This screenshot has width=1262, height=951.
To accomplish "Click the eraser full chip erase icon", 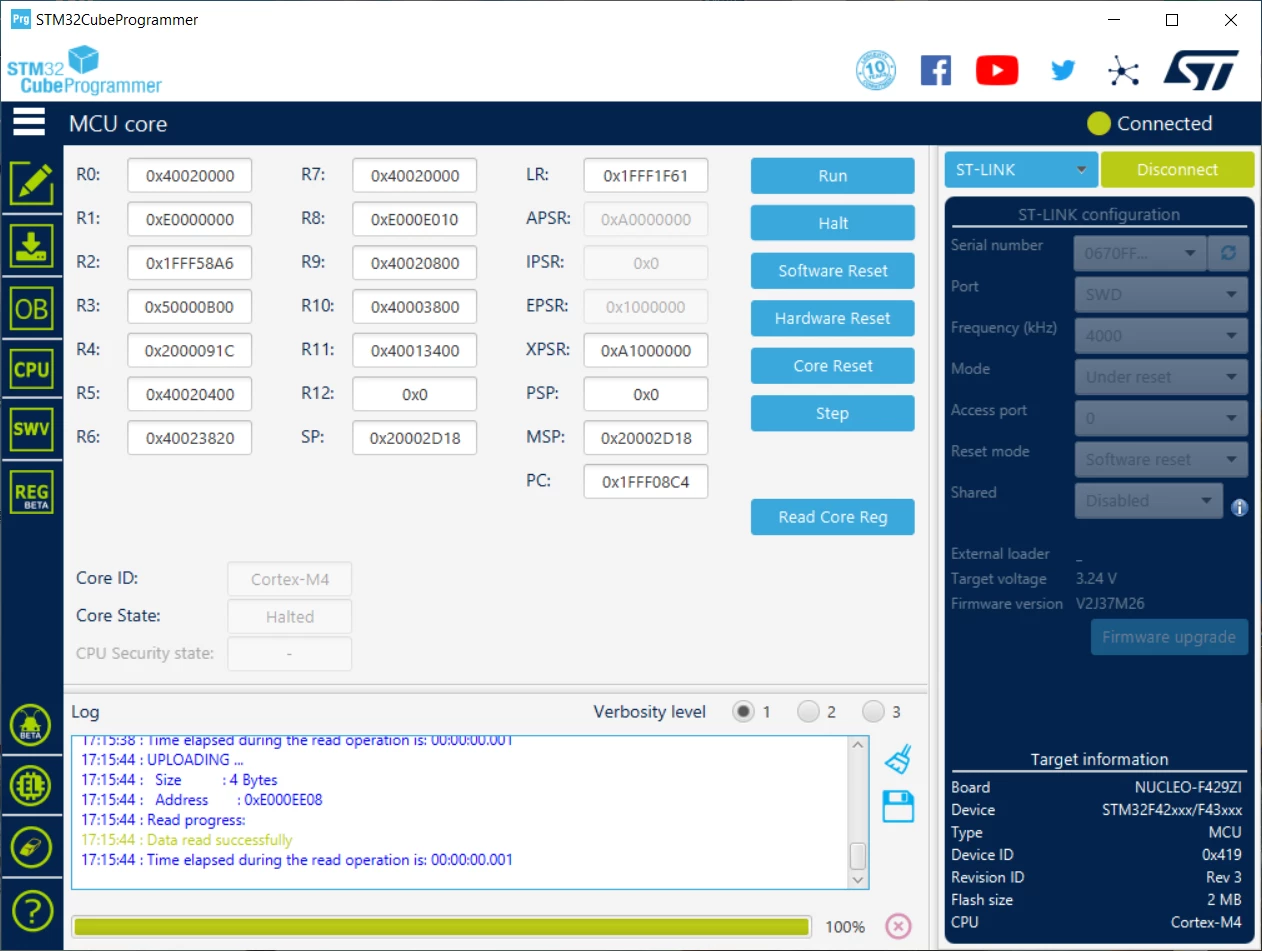I will click(x=31, y=848).
